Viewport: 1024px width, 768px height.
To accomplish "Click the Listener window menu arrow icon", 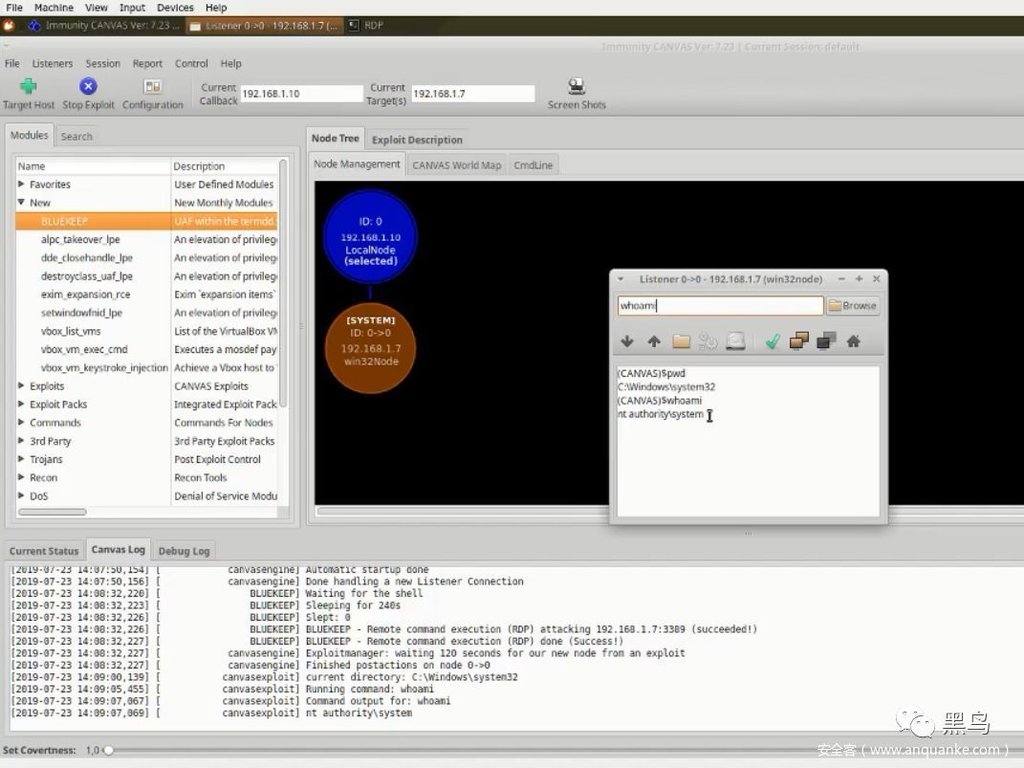I will [620, 279].
